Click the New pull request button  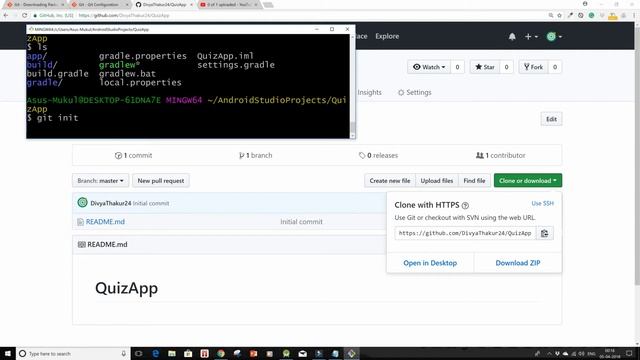(x=161, y=180)
